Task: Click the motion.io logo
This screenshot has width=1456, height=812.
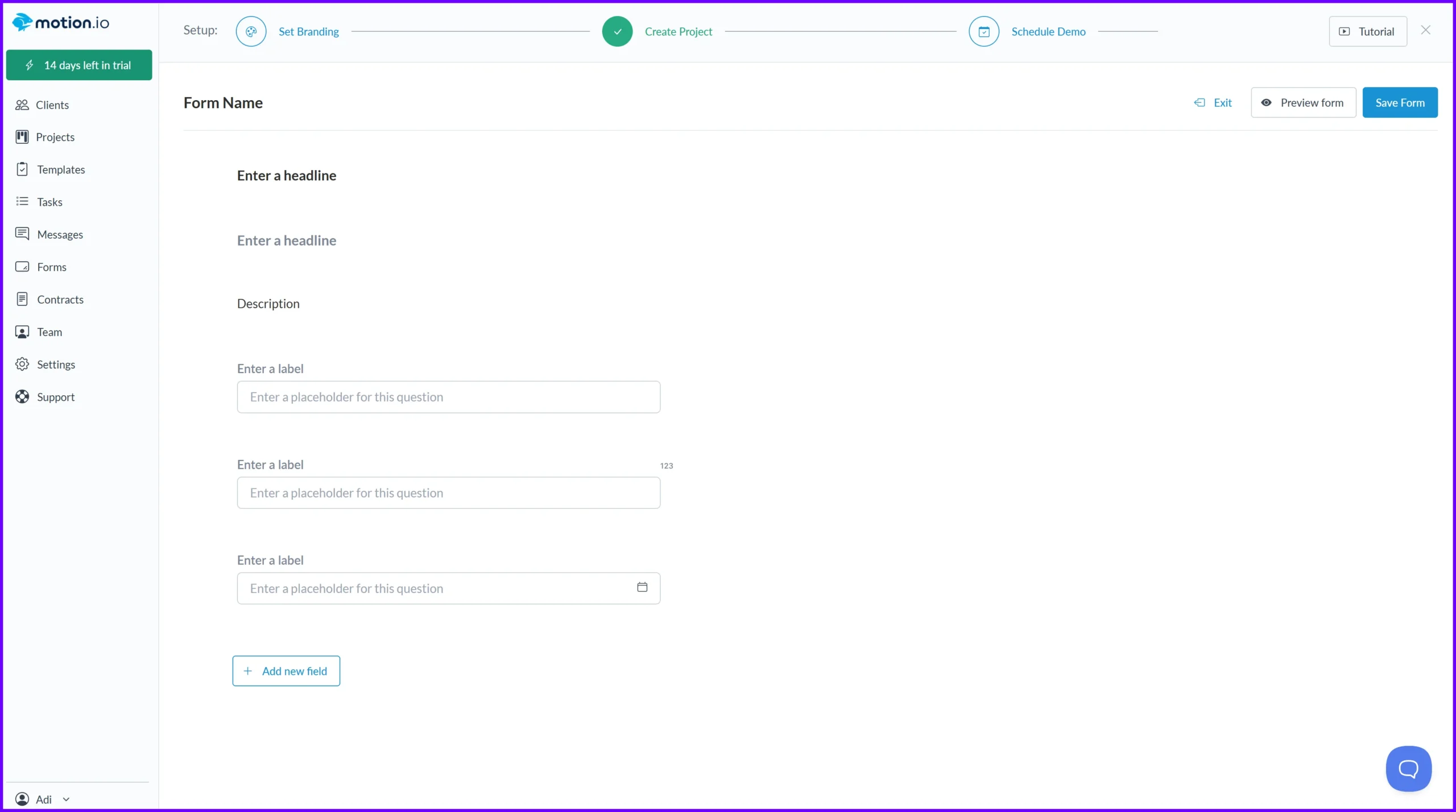Action: 61,23
